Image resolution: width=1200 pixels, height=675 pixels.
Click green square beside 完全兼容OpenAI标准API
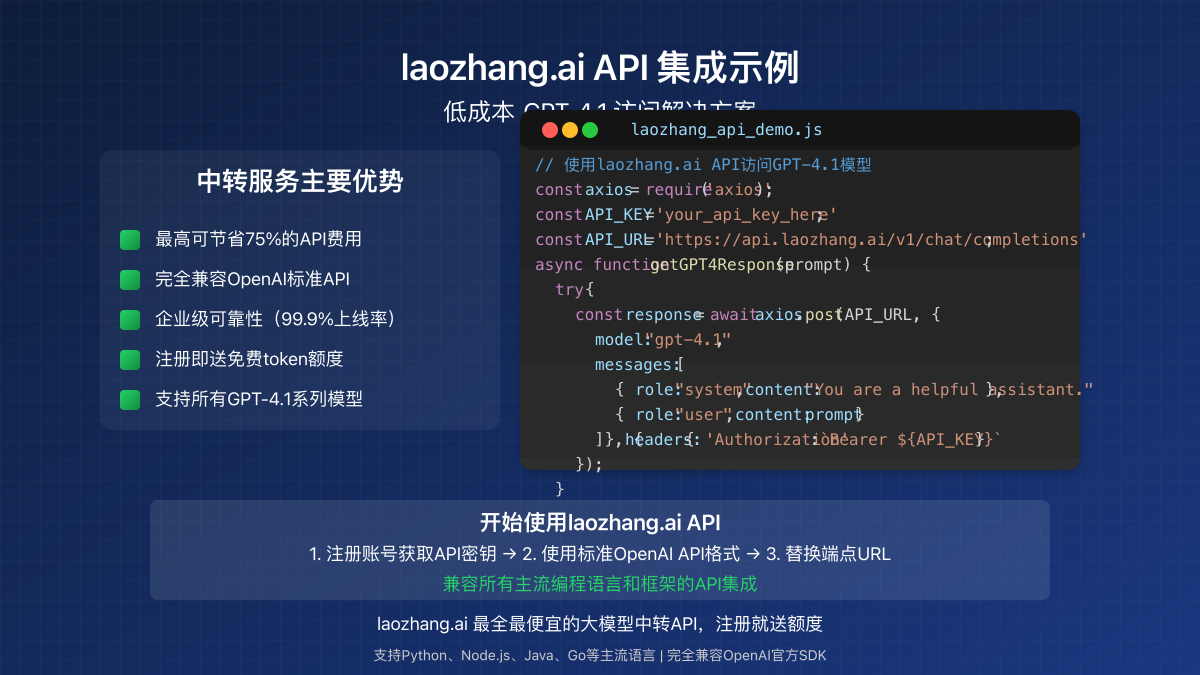click(x=130, y=280)
